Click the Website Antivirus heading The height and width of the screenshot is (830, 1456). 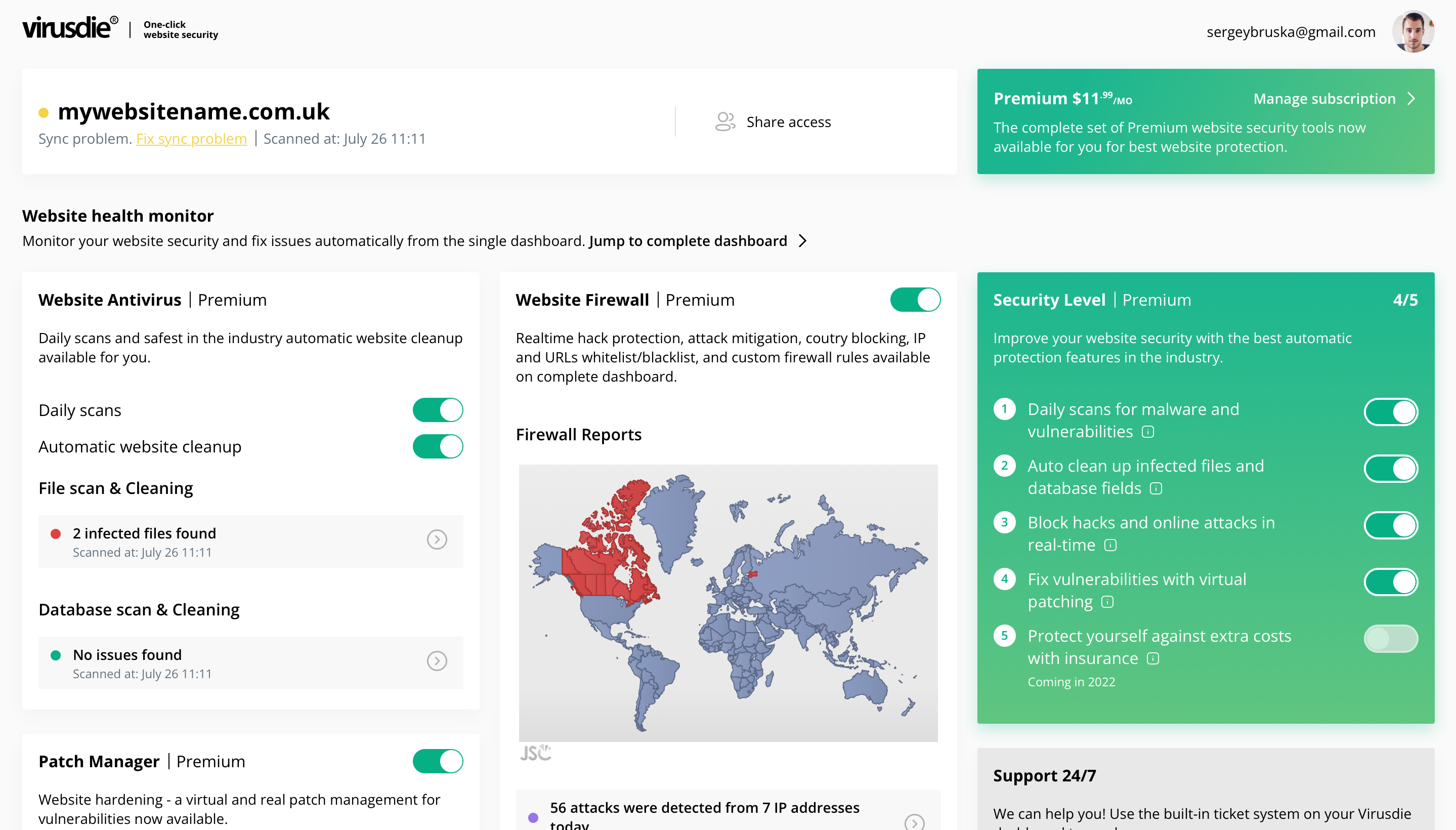tap(109, 300)
